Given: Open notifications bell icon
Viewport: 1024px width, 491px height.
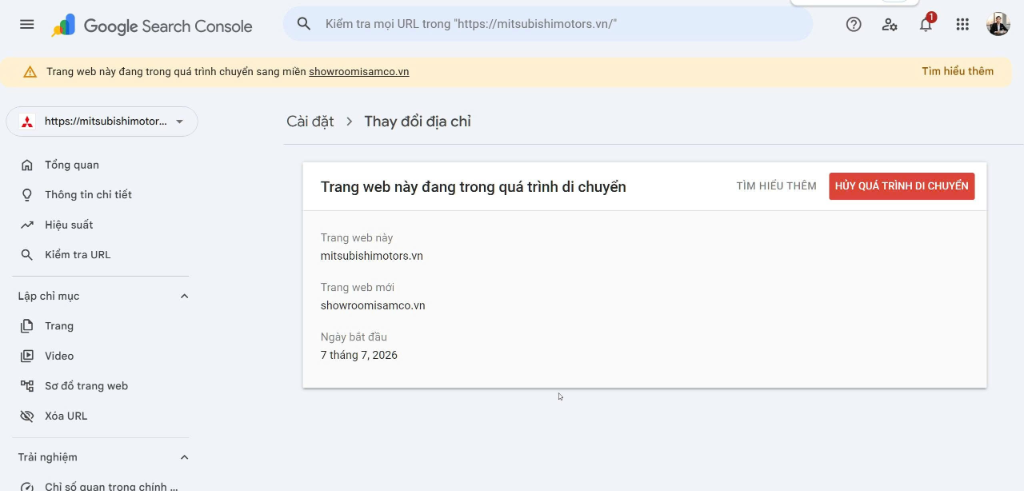Looking at the screenshot, I should coord(925,25).
